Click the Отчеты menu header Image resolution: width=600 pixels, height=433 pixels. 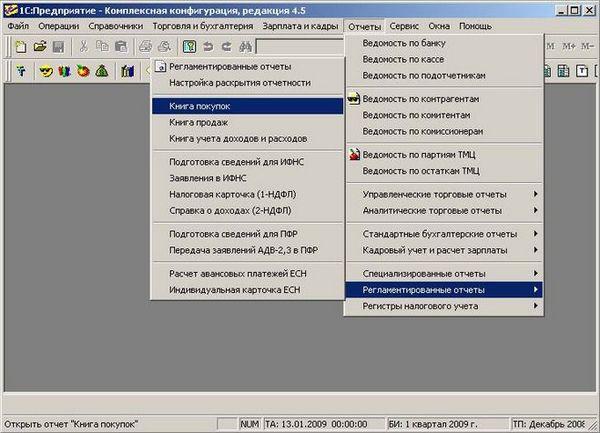tap(364, 26)
